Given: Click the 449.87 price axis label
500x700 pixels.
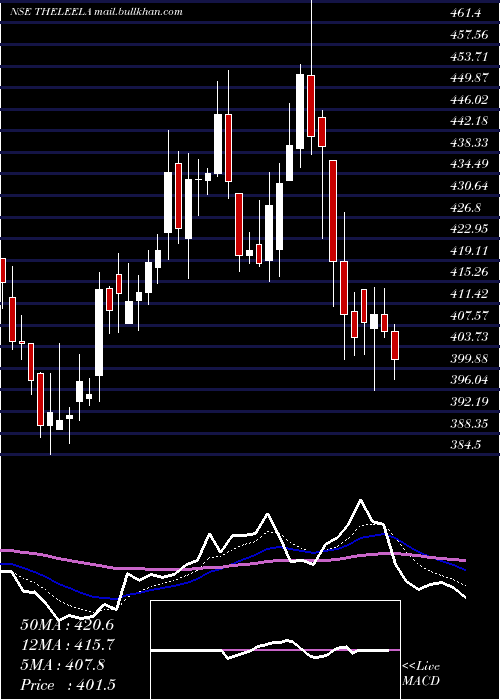Looking at the screenshot, I should click(x=469, y=78).
